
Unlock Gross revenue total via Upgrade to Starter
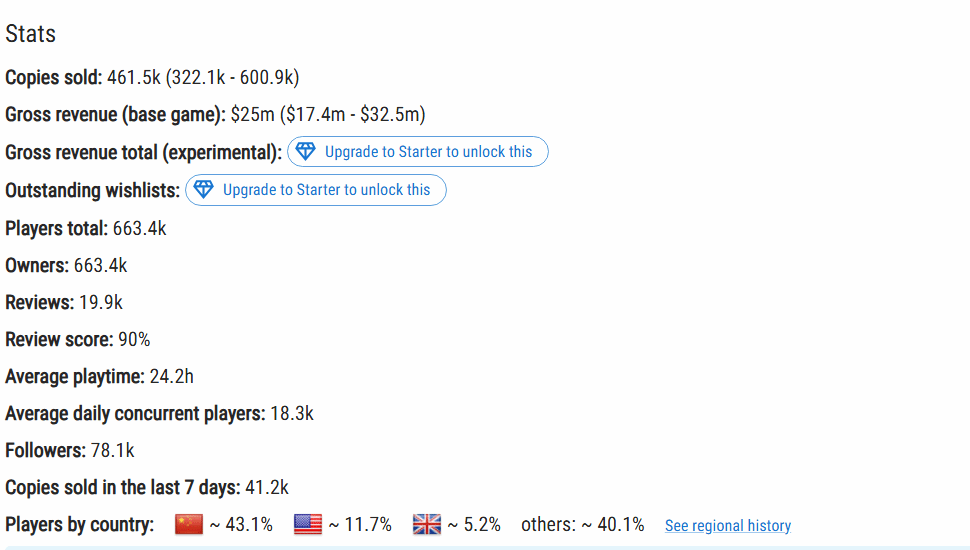click(418, 152)
